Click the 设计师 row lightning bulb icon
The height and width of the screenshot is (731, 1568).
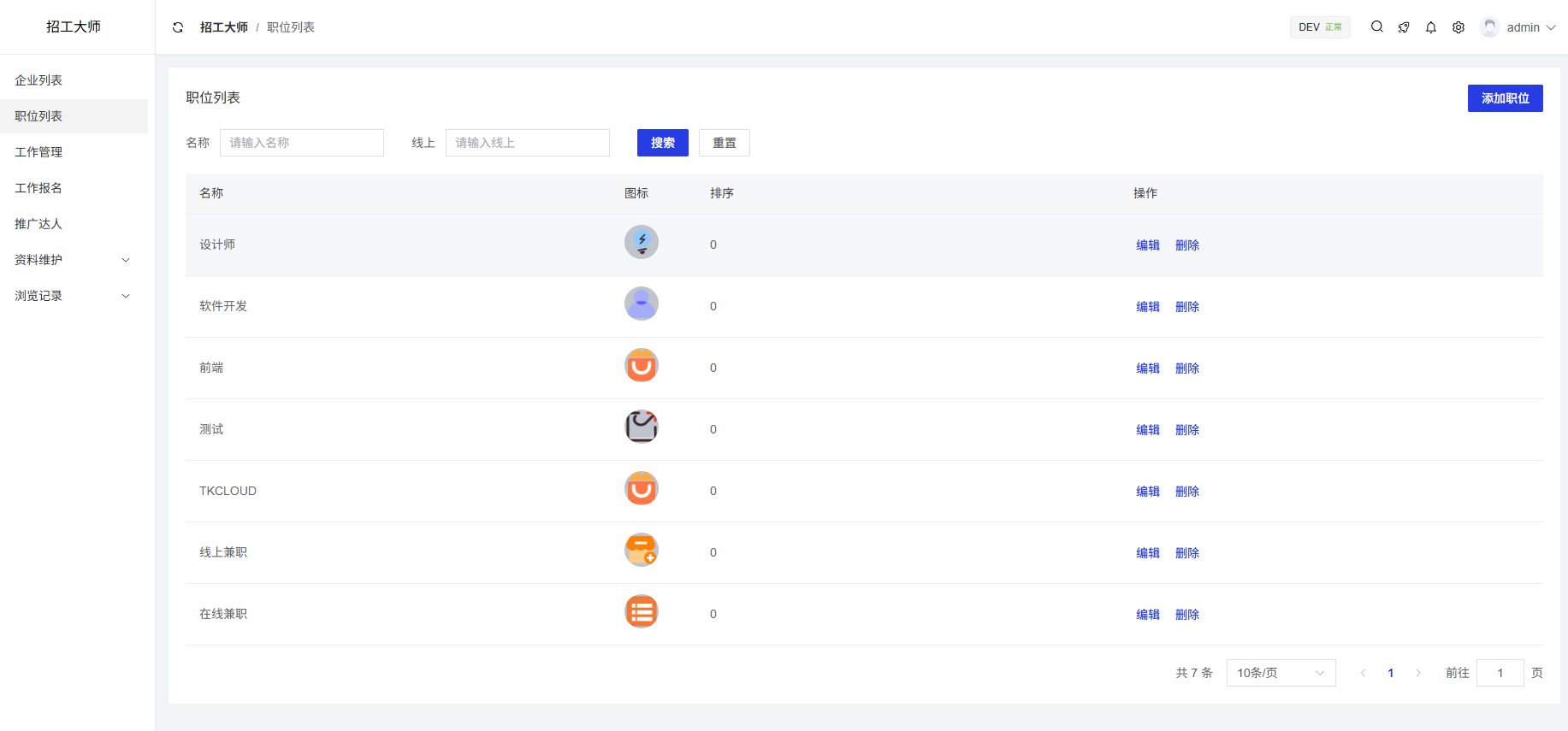(x=642, y=243)
